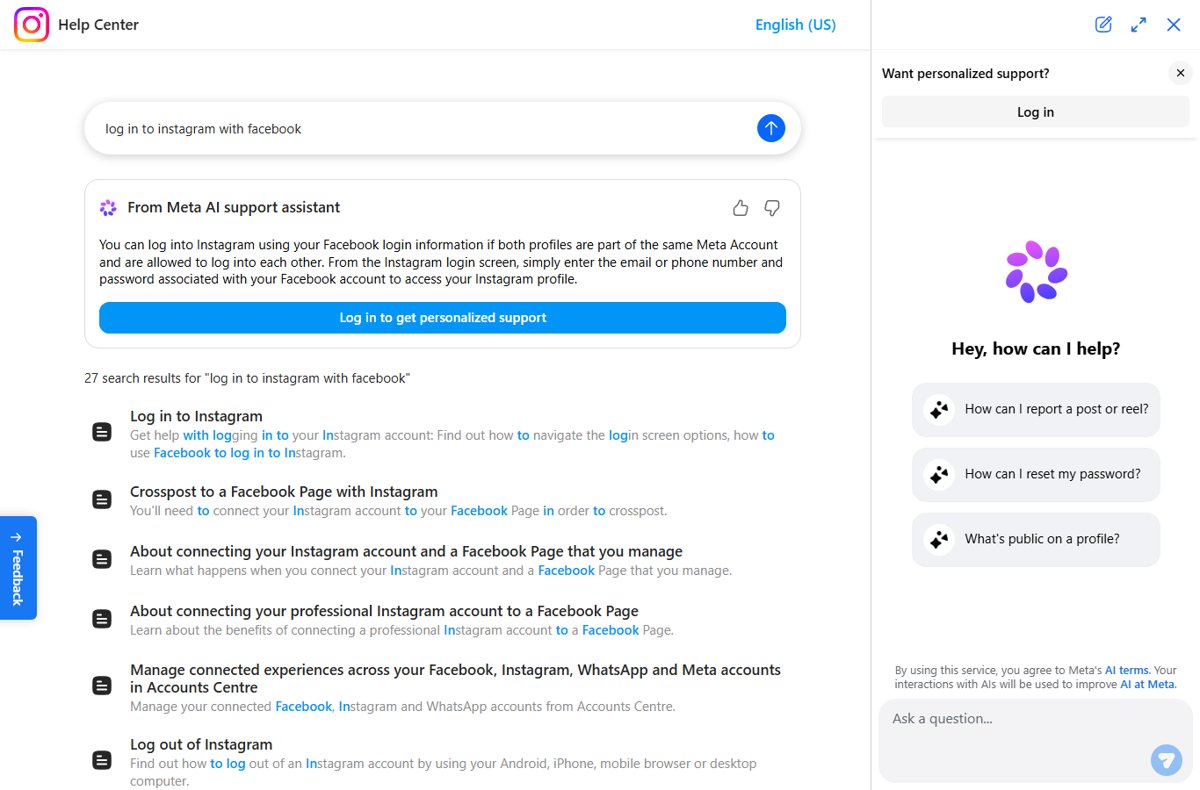The image size is (1200, 790).
Task: Open Manage connected experiences across accounts article
Action: [x=455, y=678]
